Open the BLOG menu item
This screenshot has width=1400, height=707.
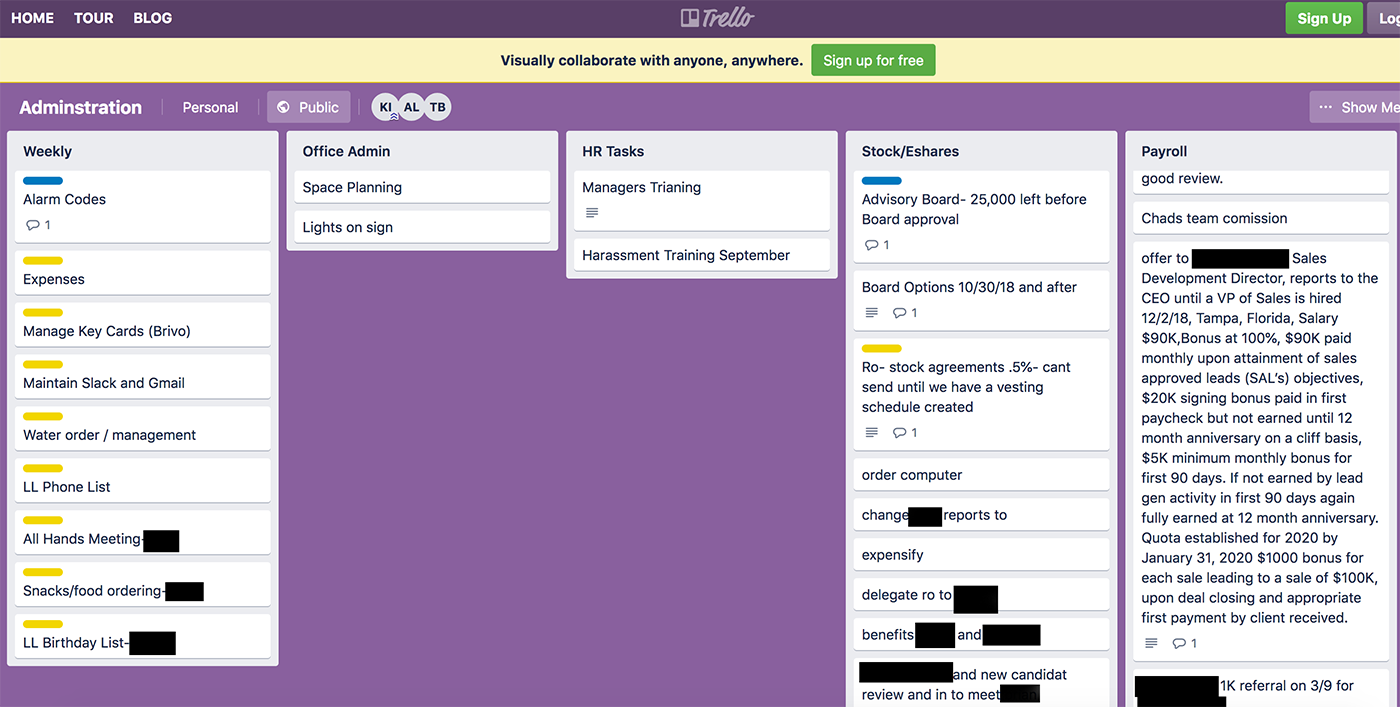click(x=153, y=18)
